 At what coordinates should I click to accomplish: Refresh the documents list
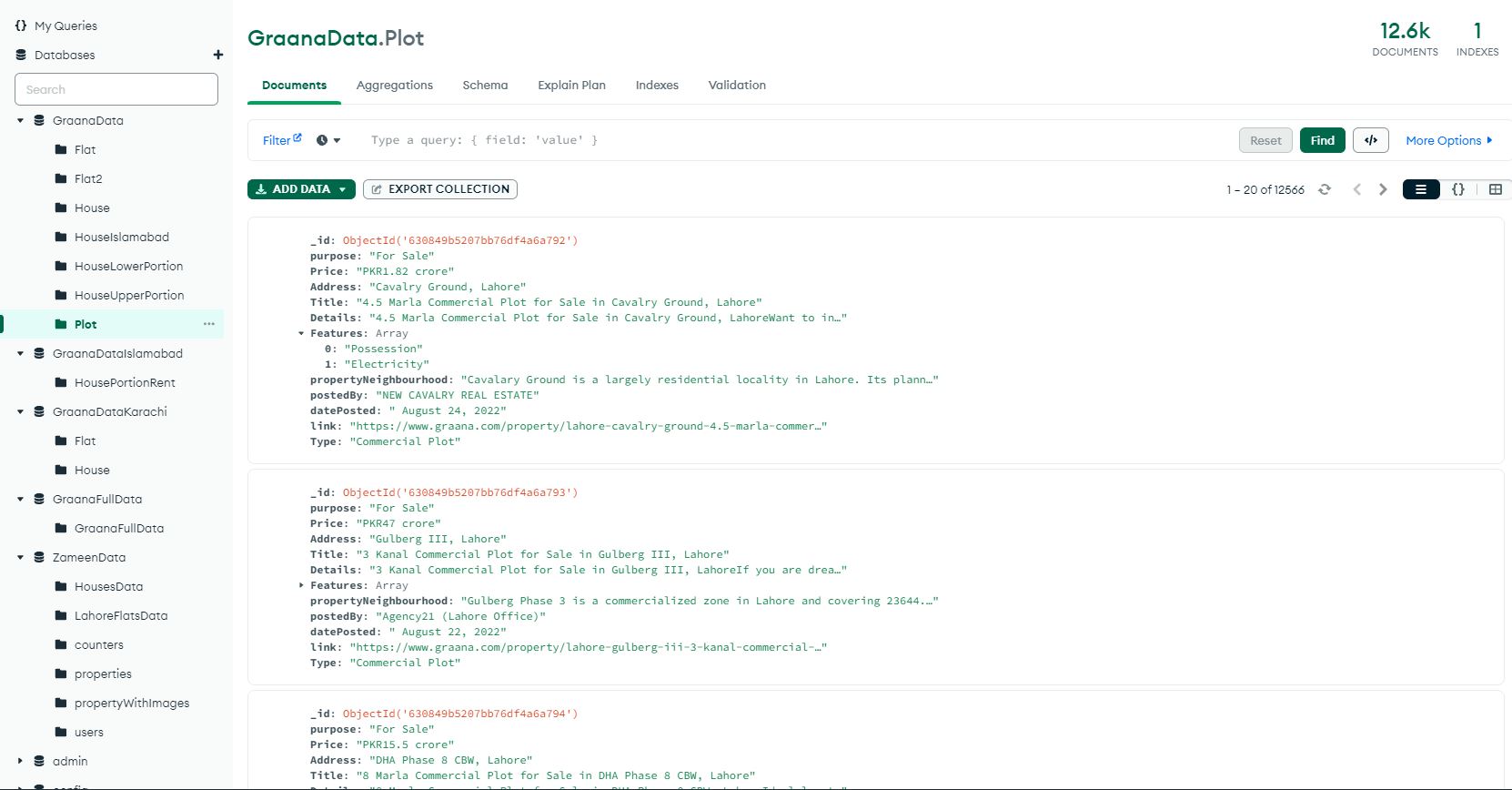(1325, 189)
